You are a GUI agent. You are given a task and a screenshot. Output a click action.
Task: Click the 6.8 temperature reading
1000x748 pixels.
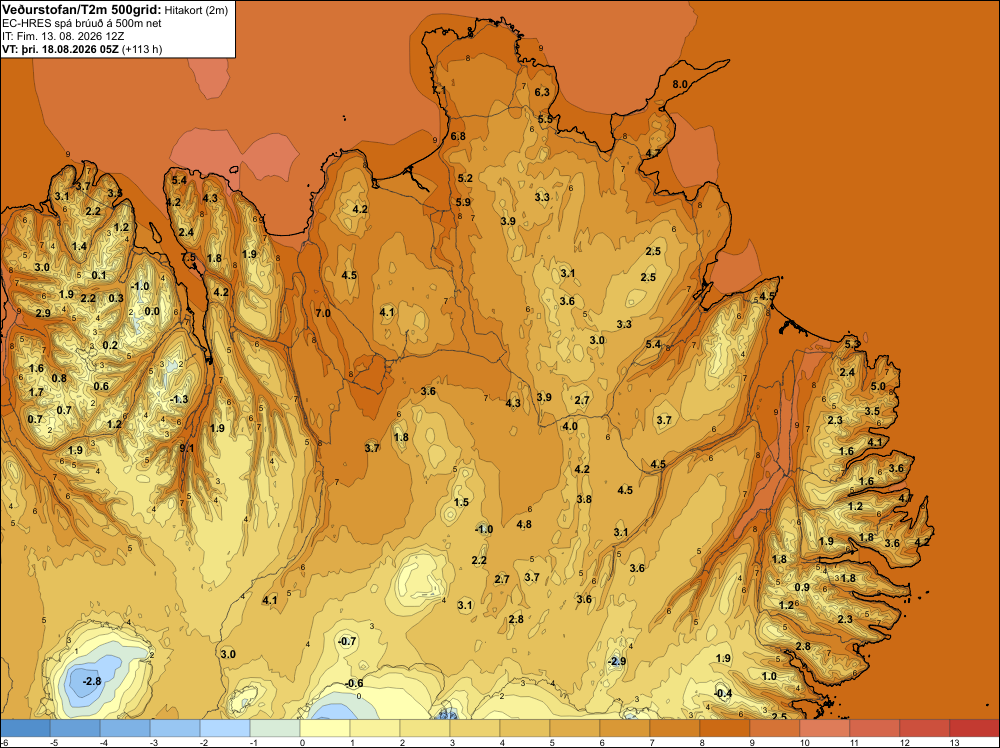(458, 136)
